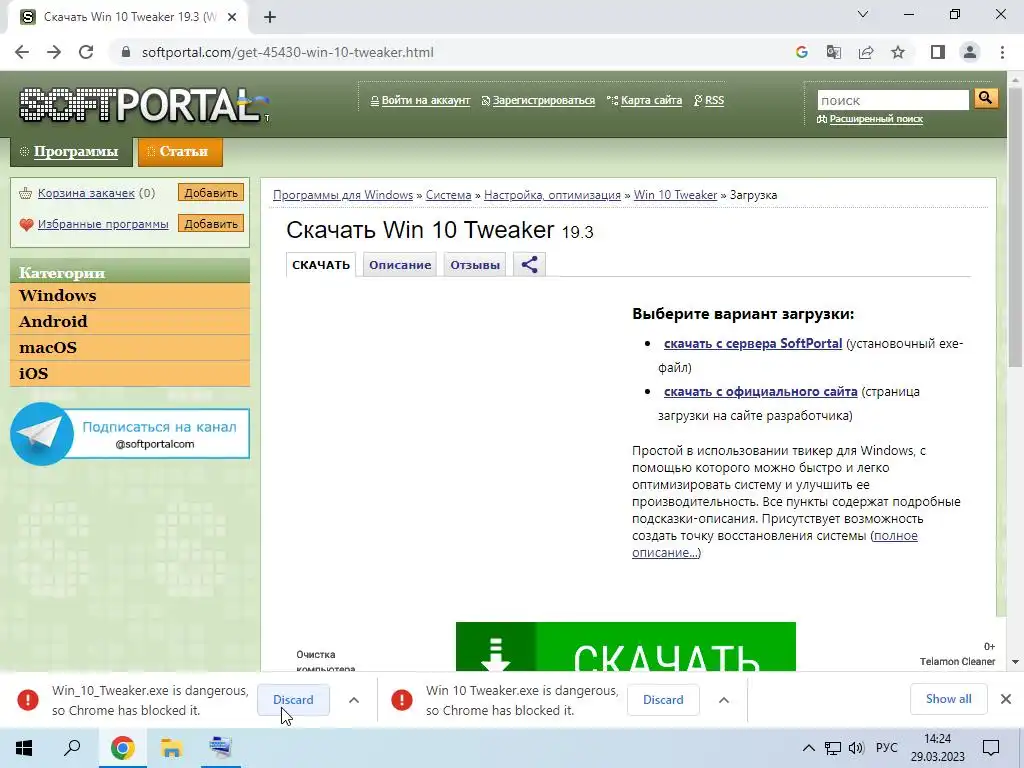The image size is (1024, 768).
Task: Click the Telegram paper plane icon
Action: 41,433
